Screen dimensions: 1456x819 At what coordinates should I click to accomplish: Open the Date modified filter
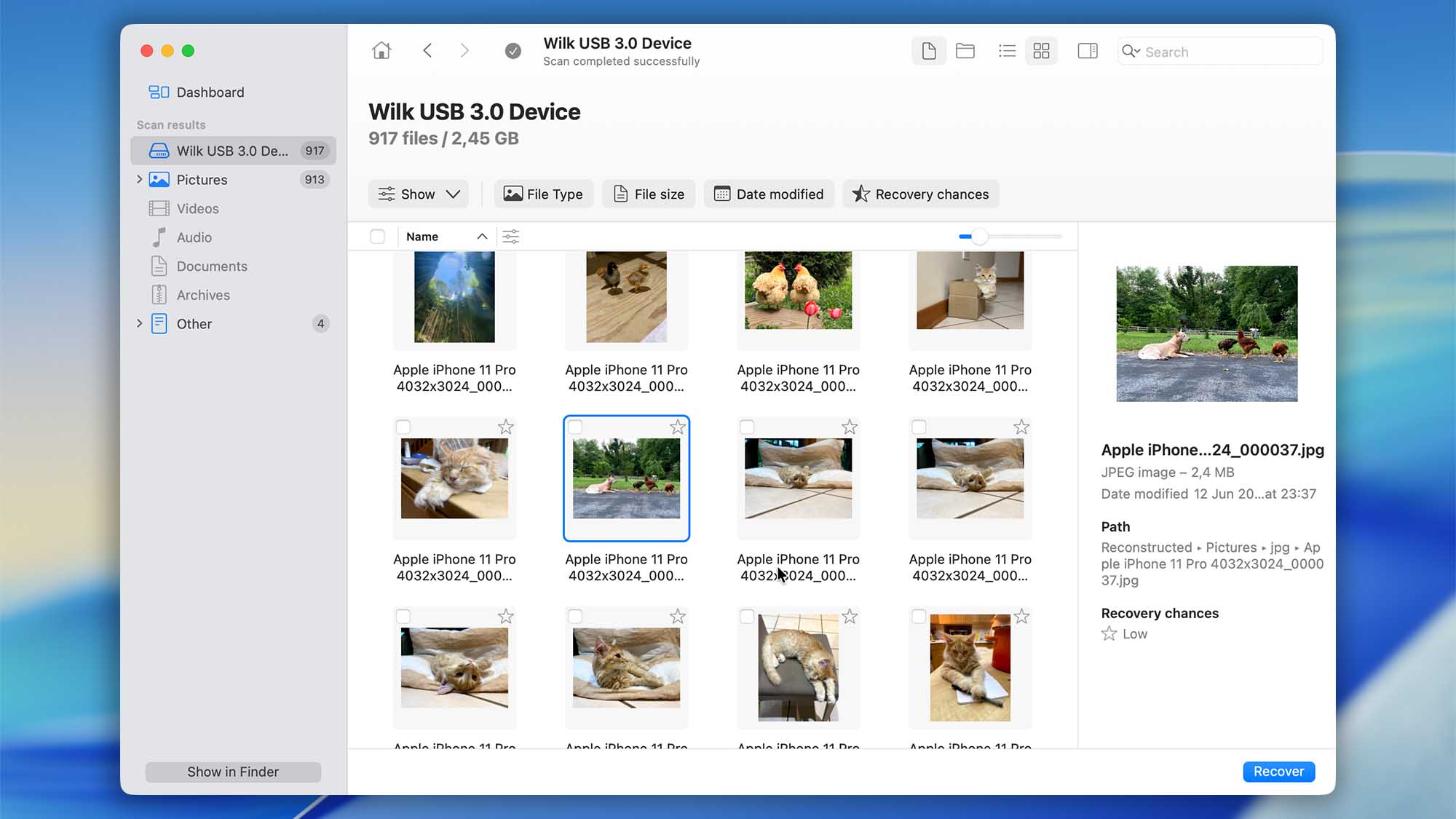click(x=769, y=194)
